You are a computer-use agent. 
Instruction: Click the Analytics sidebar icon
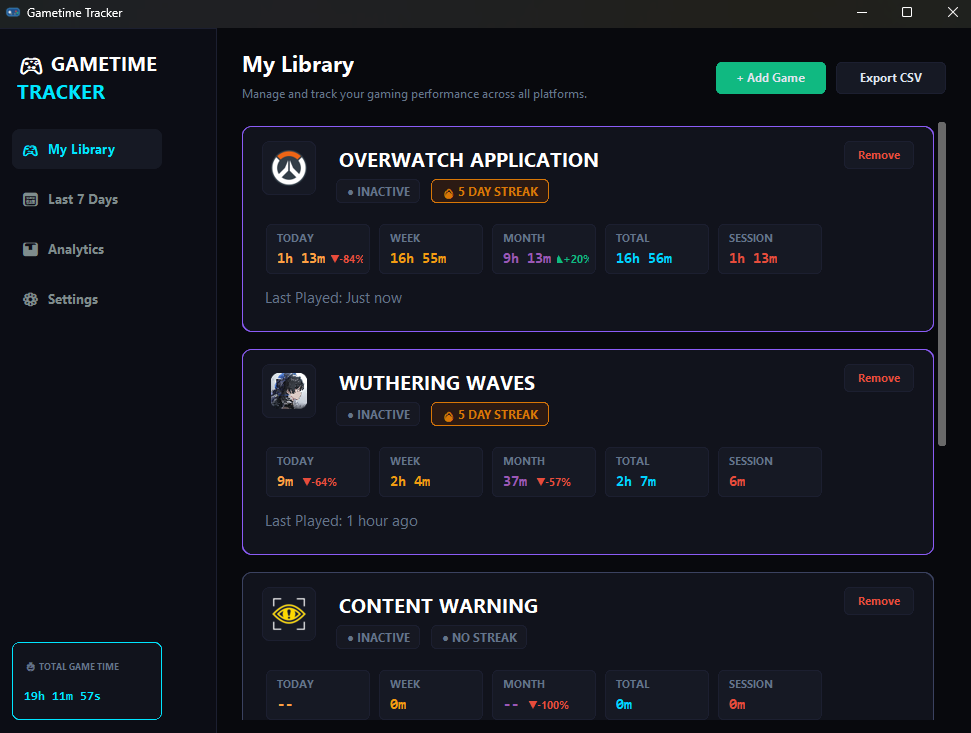point(30,249)
